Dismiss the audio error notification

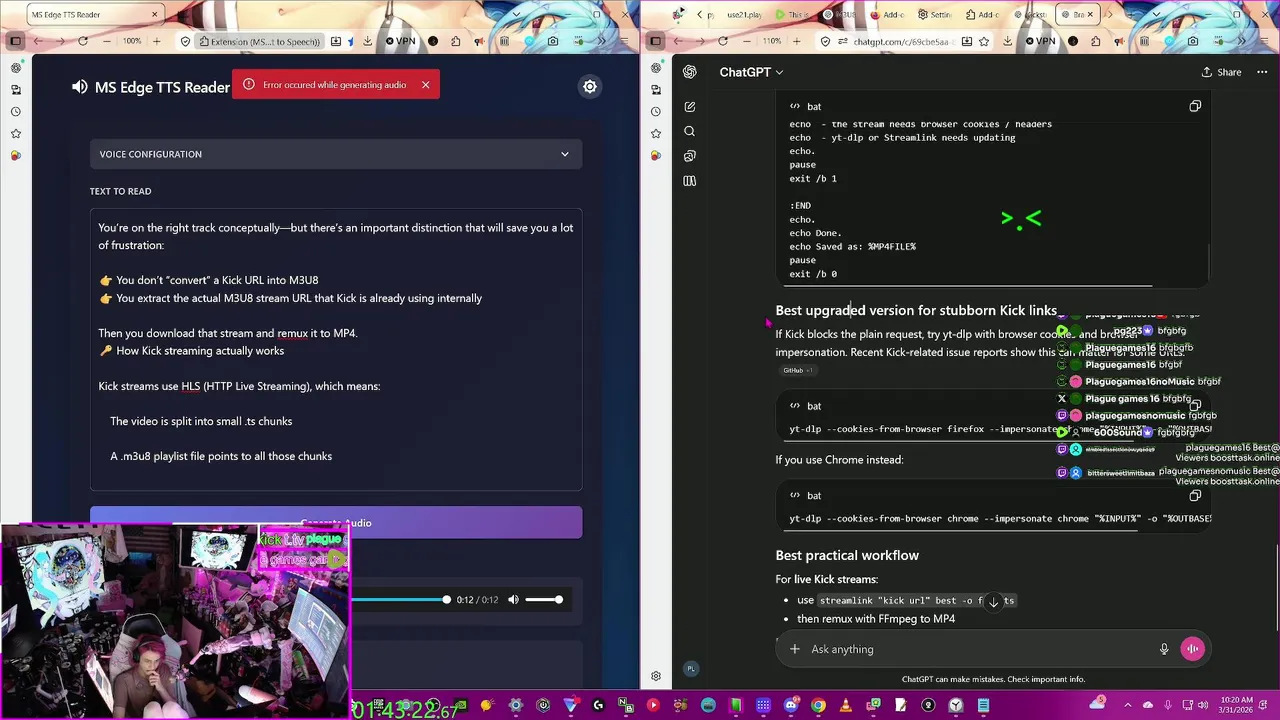[x=425, y=85]
